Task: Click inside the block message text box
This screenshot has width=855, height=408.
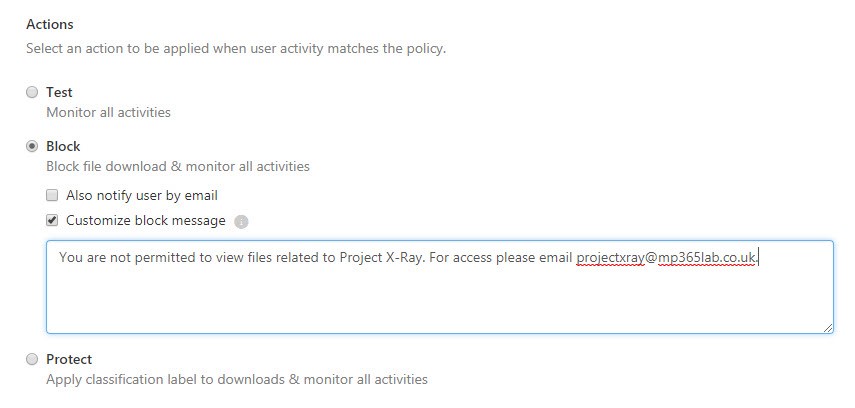Action: [x=439, y=297]
